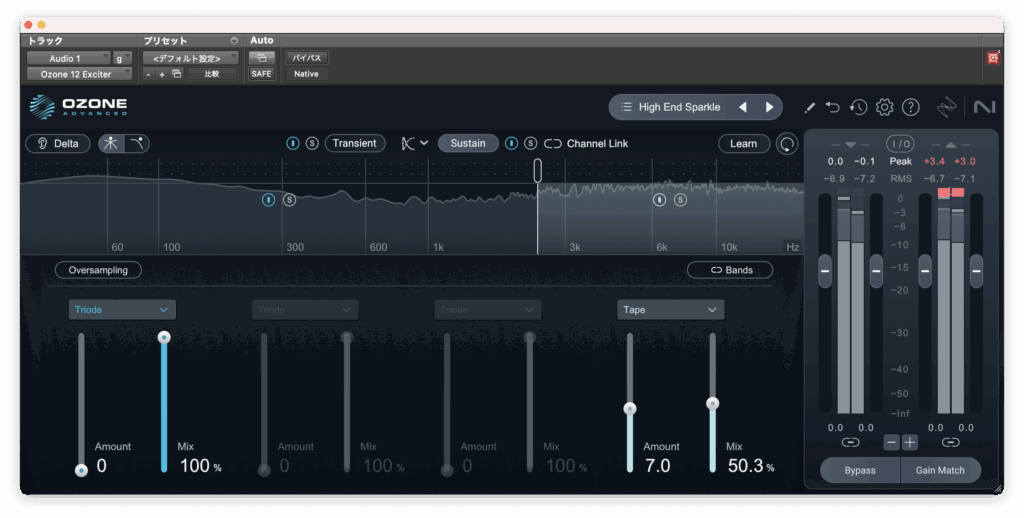Click the pencil edit icon
1024x518 pixels.
click(x=809, y=107)
